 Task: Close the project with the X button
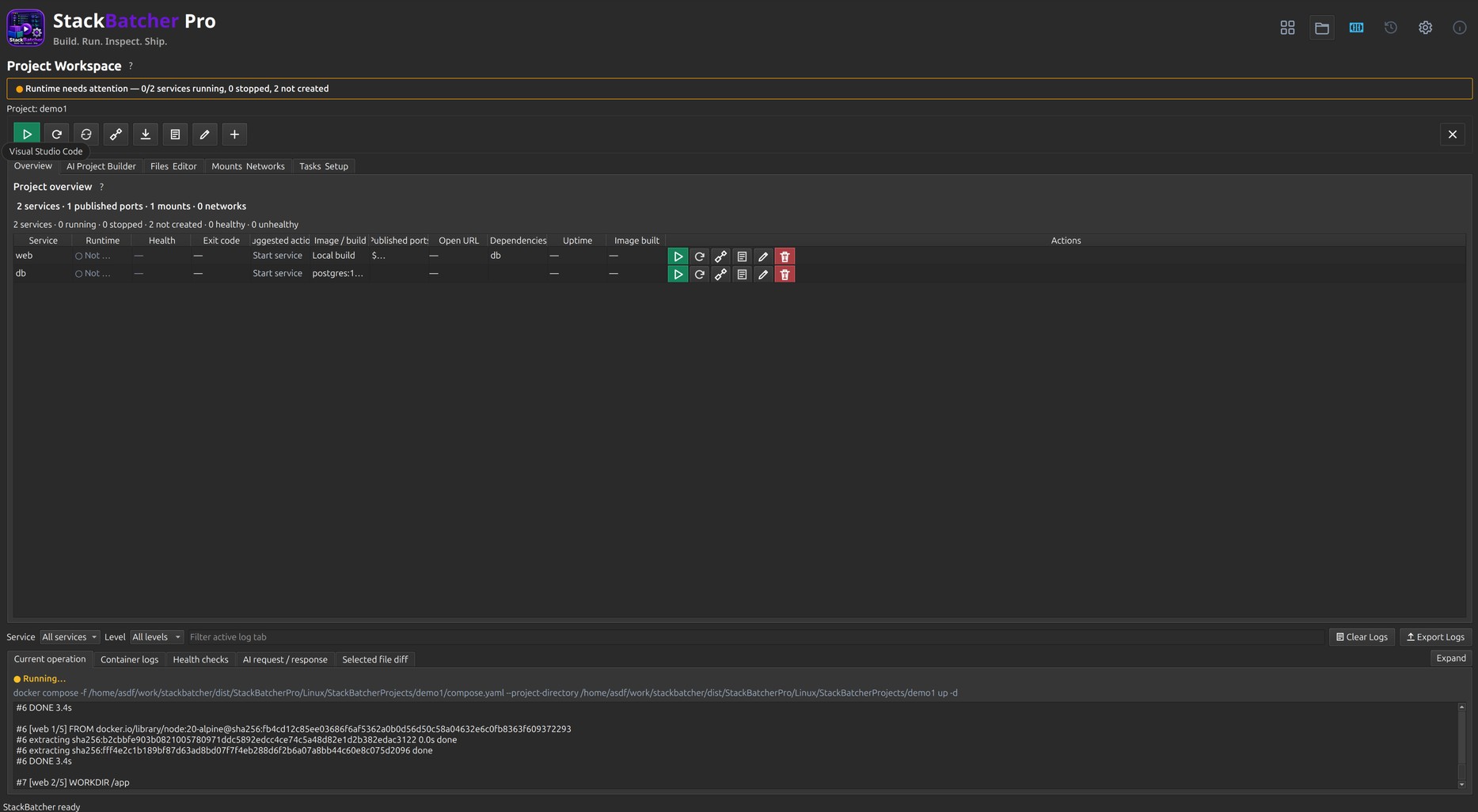(x=1453, y=135)
